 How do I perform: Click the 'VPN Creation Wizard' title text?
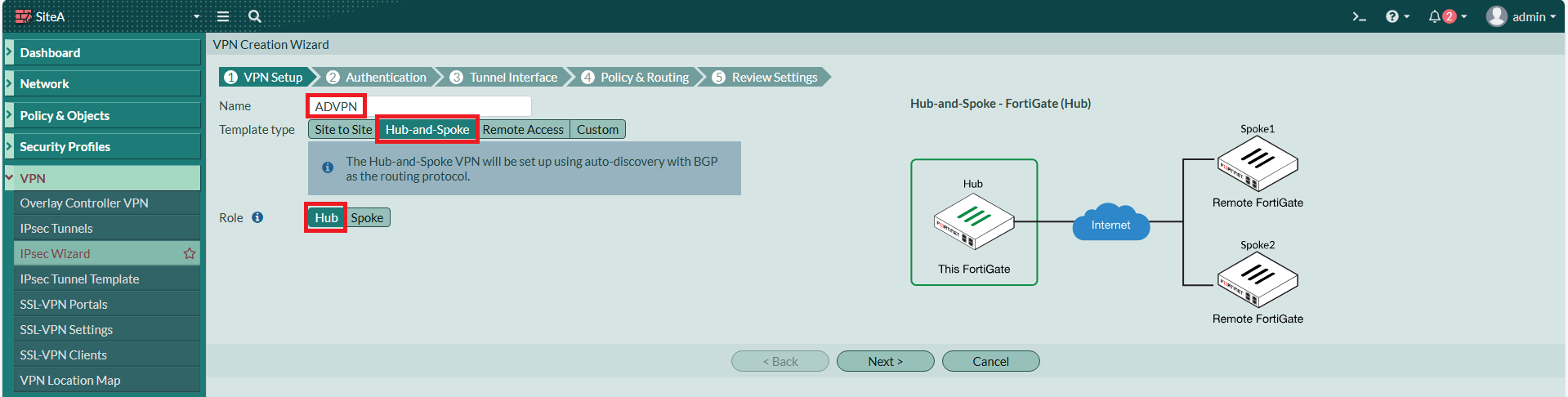pyautogui.click(x=271, y=44)
